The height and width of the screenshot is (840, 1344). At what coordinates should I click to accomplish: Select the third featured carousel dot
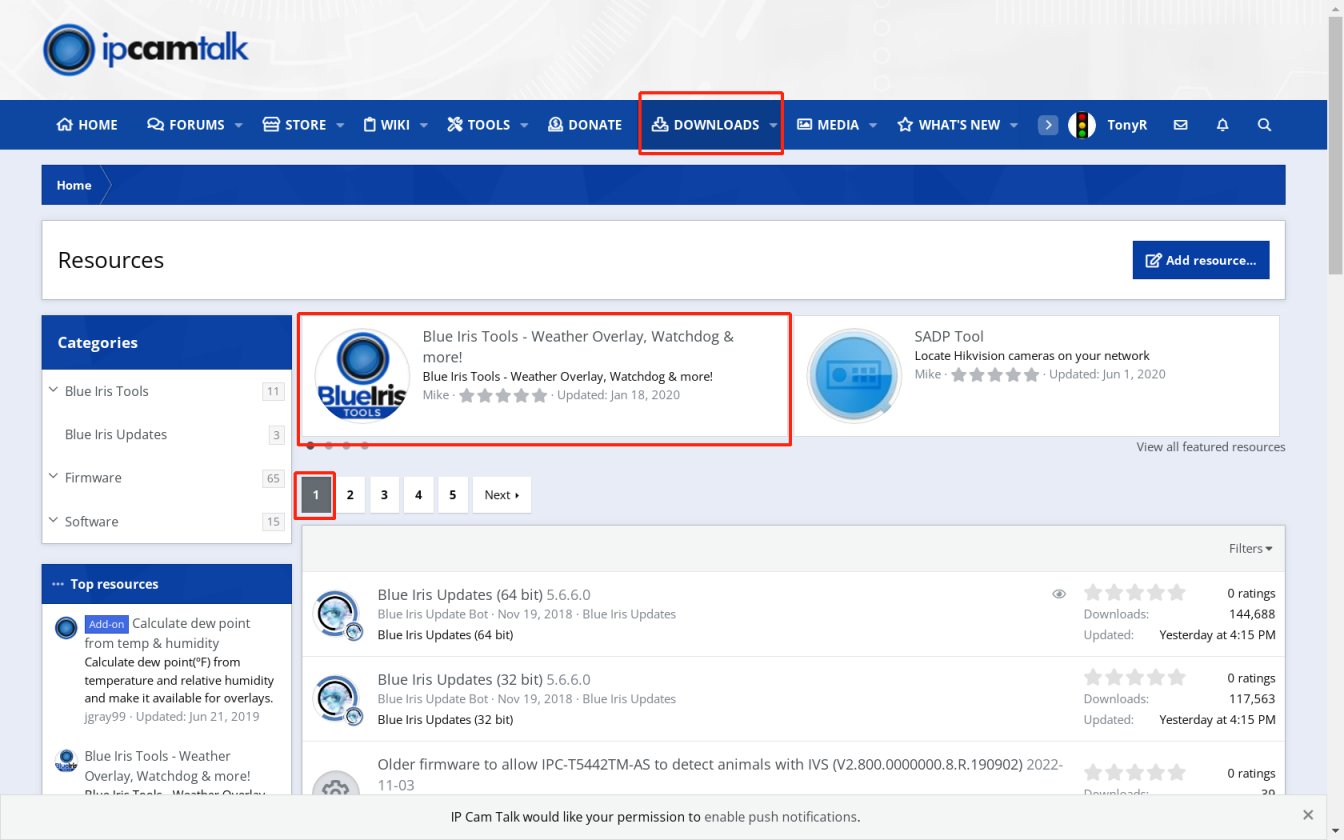346,445
